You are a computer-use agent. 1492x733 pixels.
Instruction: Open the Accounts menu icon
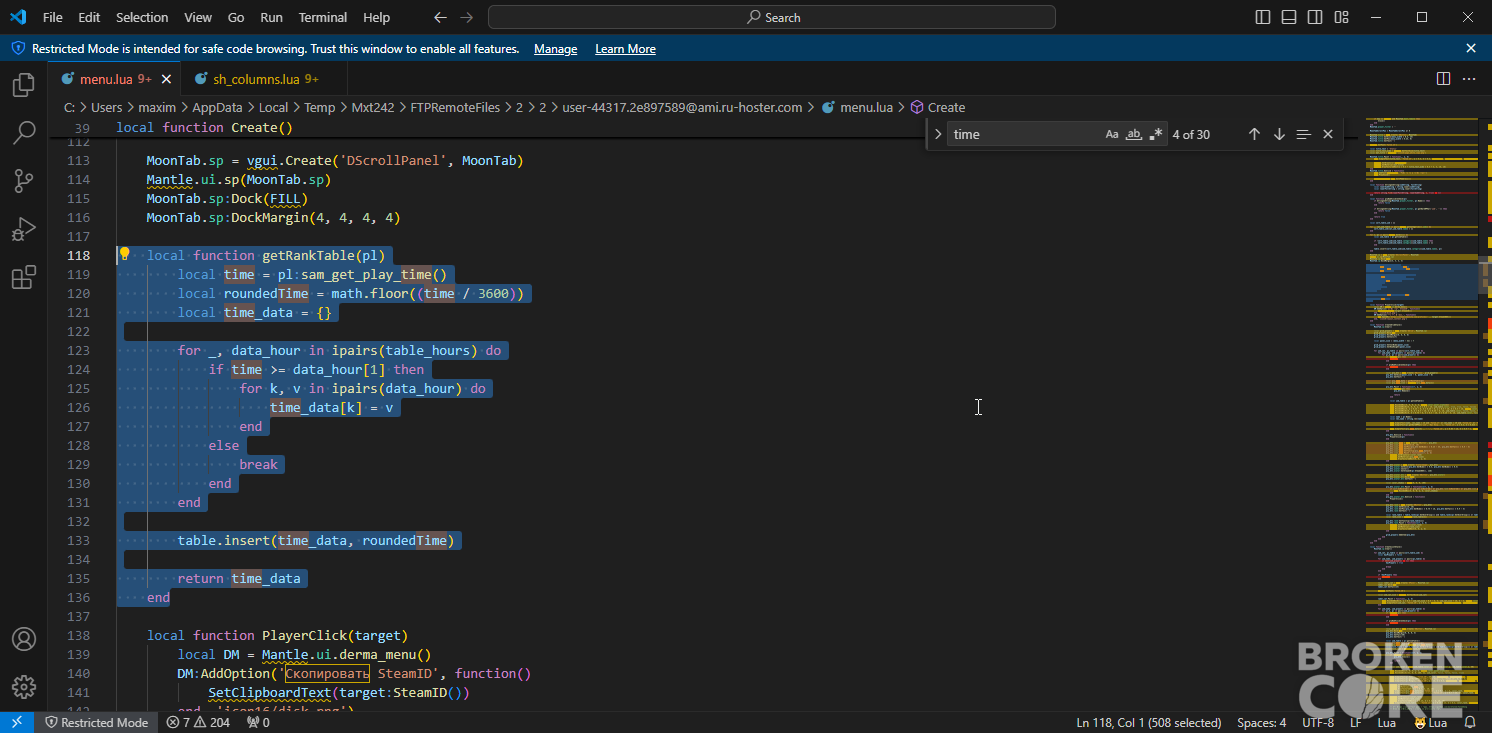coord(24,639)
